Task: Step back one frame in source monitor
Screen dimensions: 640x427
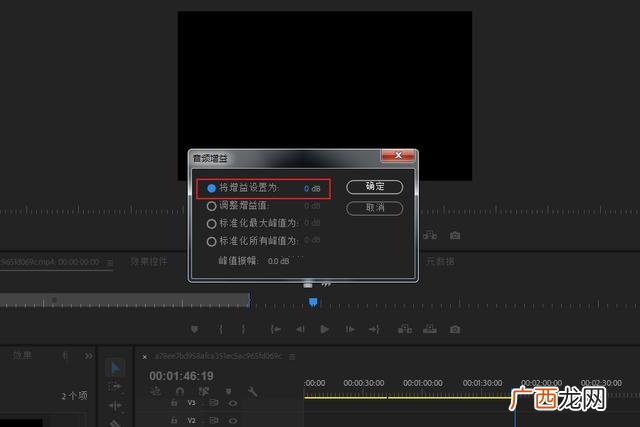Action: pyautogui.click(x=300, y=329)
